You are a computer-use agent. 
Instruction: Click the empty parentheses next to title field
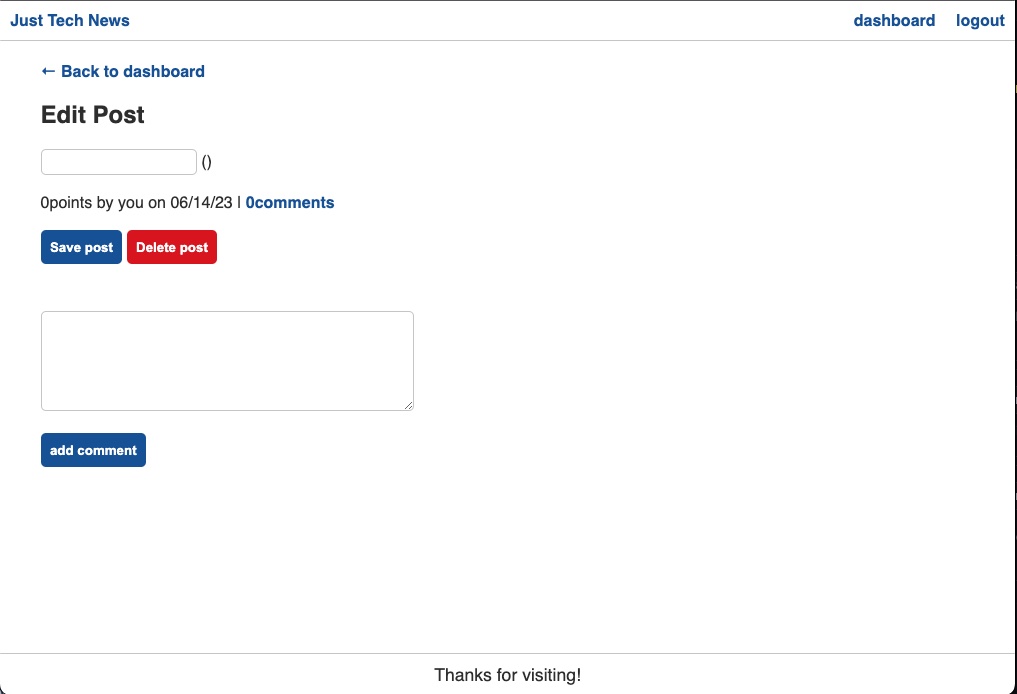click(x=206, y=161)
